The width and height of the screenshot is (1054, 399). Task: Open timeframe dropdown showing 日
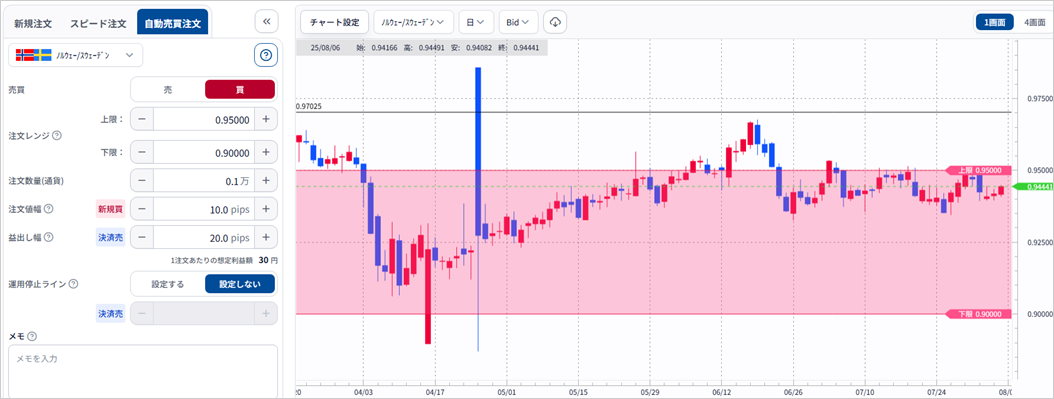[476, 21]
